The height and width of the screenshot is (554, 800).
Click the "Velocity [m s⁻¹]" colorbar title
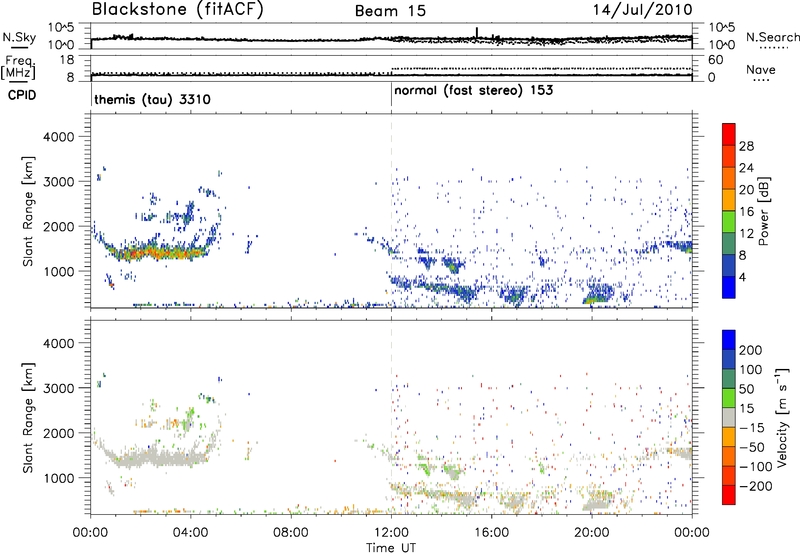(x=782, y=417)
